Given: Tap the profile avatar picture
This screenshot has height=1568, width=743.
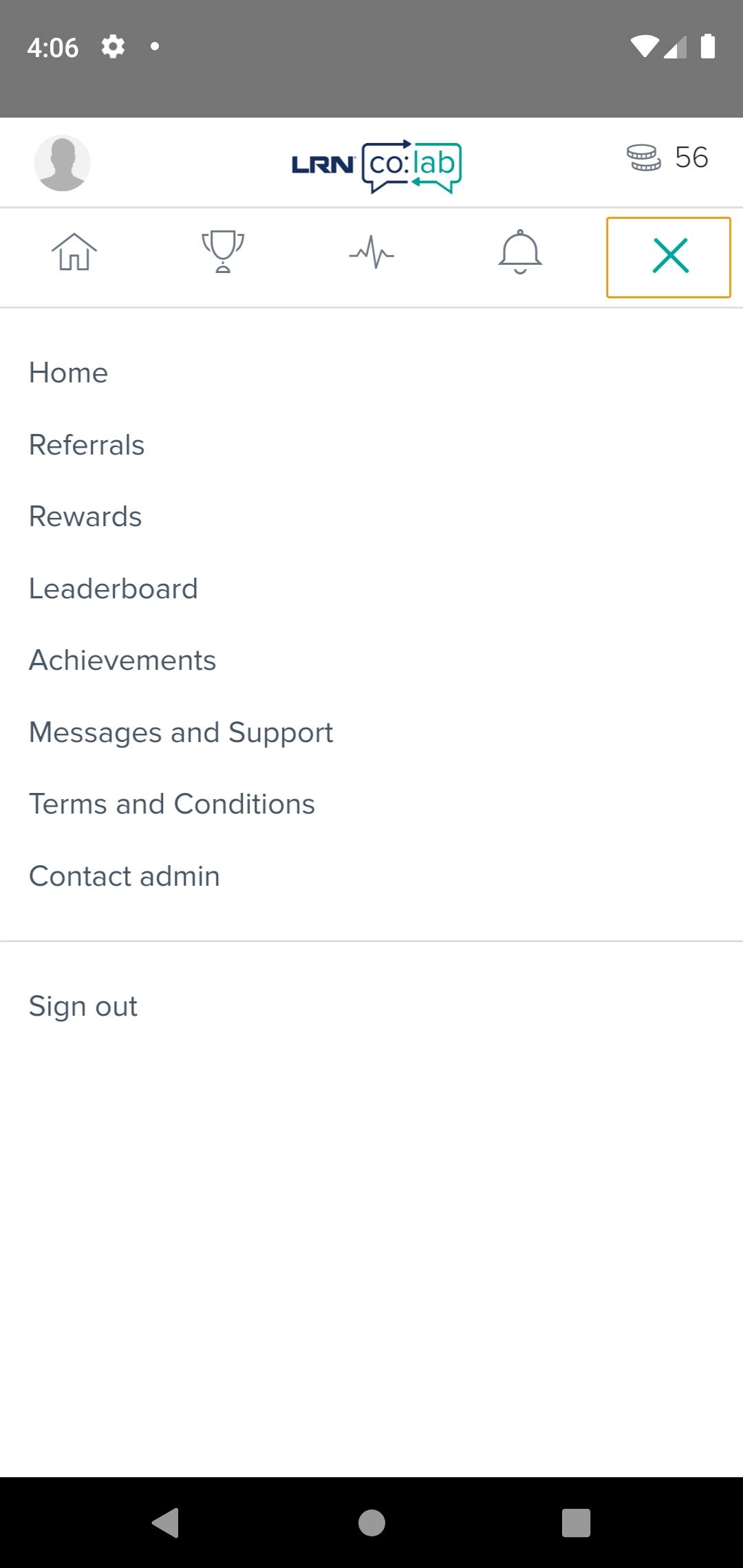Looking at the screenshot, I should click(x=63, y=163).
